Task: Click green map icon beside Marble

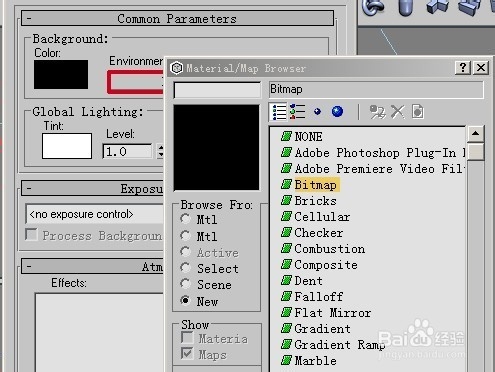Action: coord(286,360)
